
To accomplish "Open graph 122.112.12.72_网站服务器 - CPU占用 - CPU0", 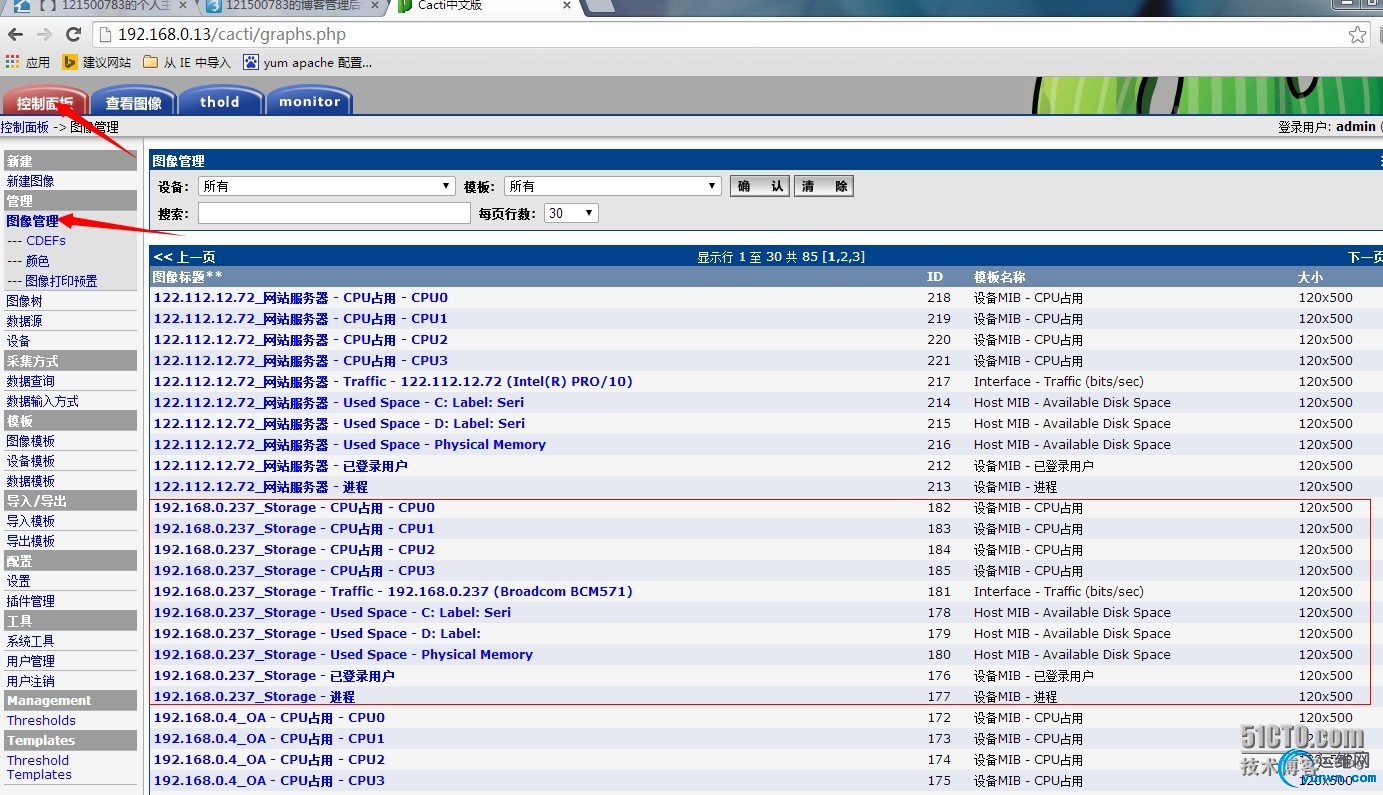I will pos(300,298).
